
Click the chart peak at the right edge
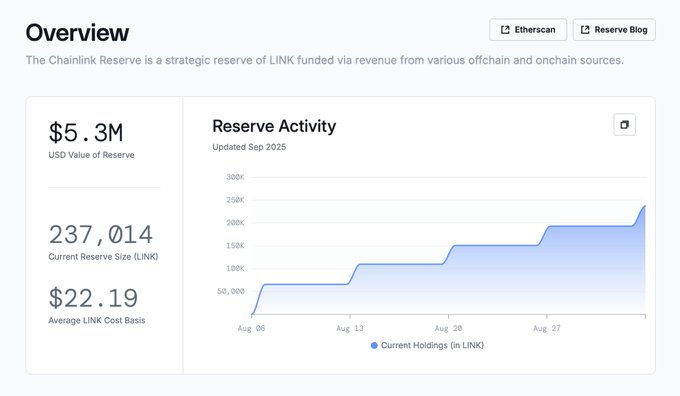point(645,206)
